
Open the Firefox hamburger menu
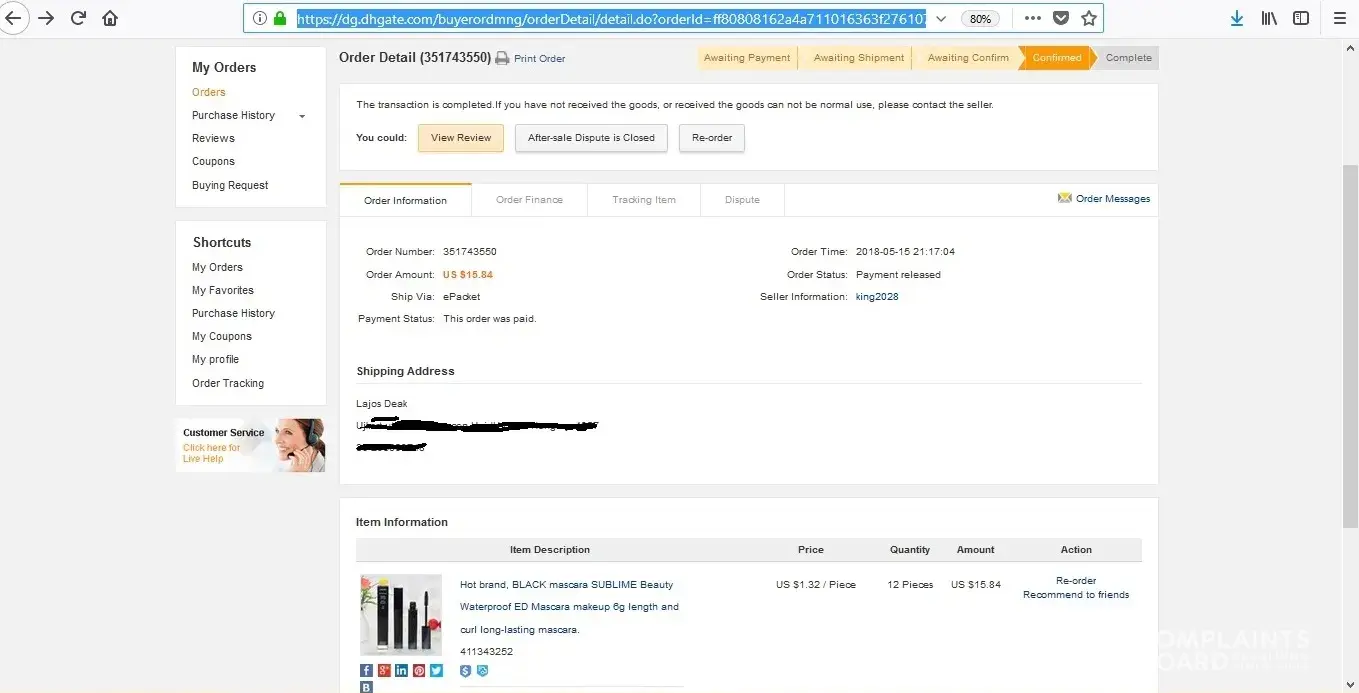1340,18
